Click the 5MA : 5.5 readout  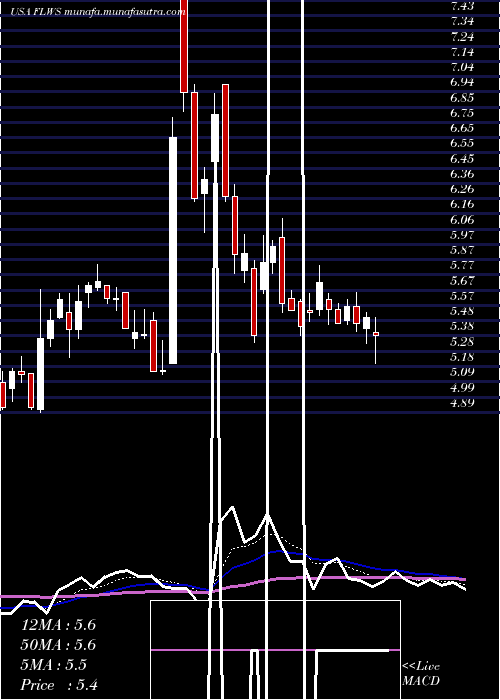coord(54,665)
